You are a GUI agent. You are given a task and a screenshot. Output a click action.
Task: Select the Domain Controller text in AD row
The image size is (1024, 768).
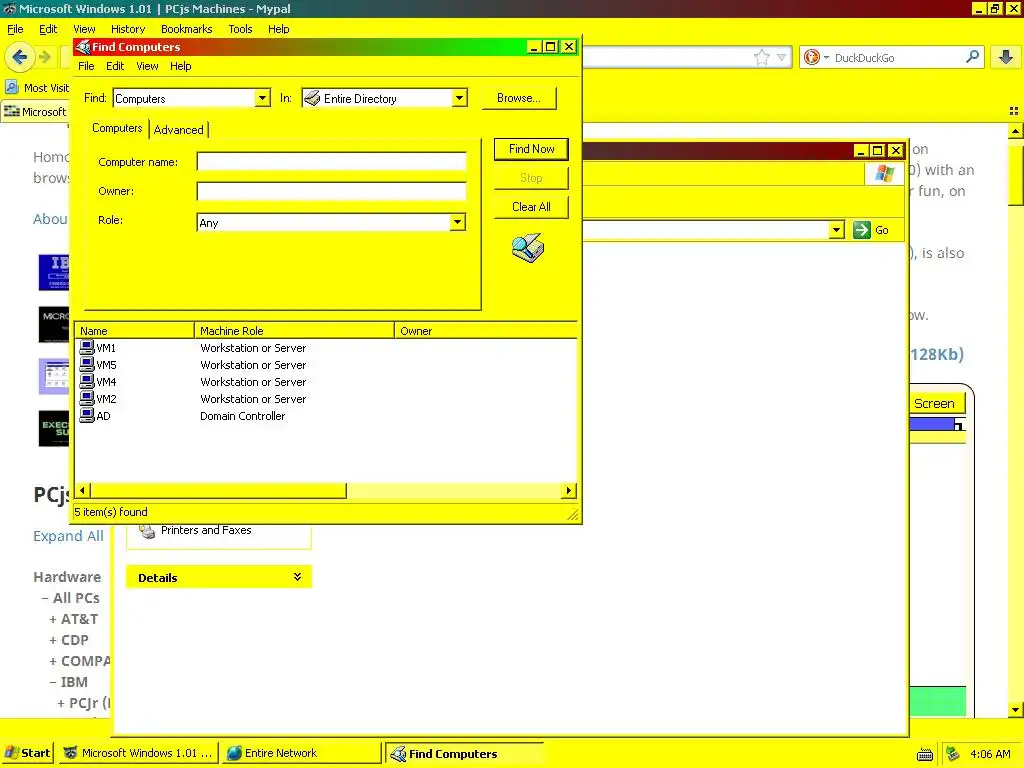[x=242, y=416]
